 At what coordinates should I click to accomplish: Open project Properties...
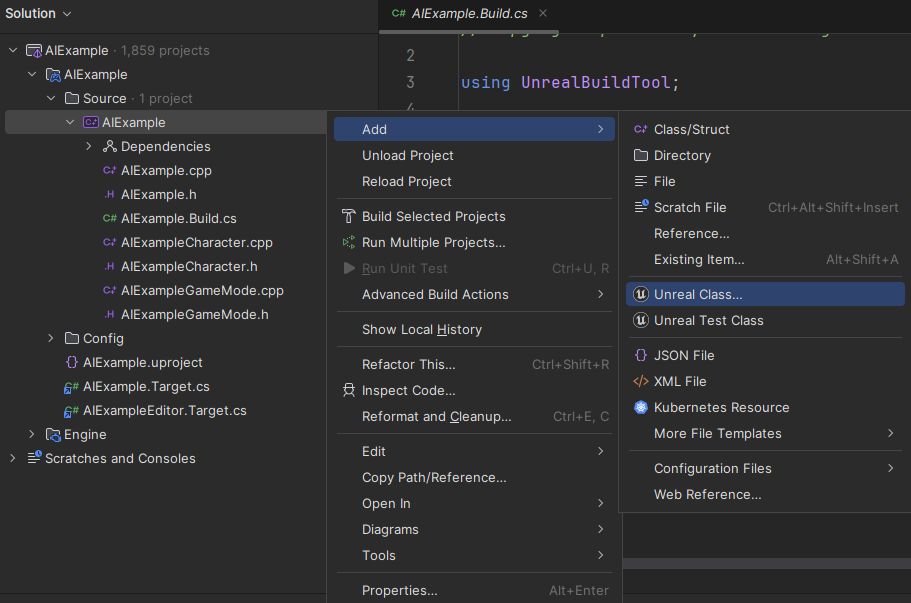click(474, 590)
